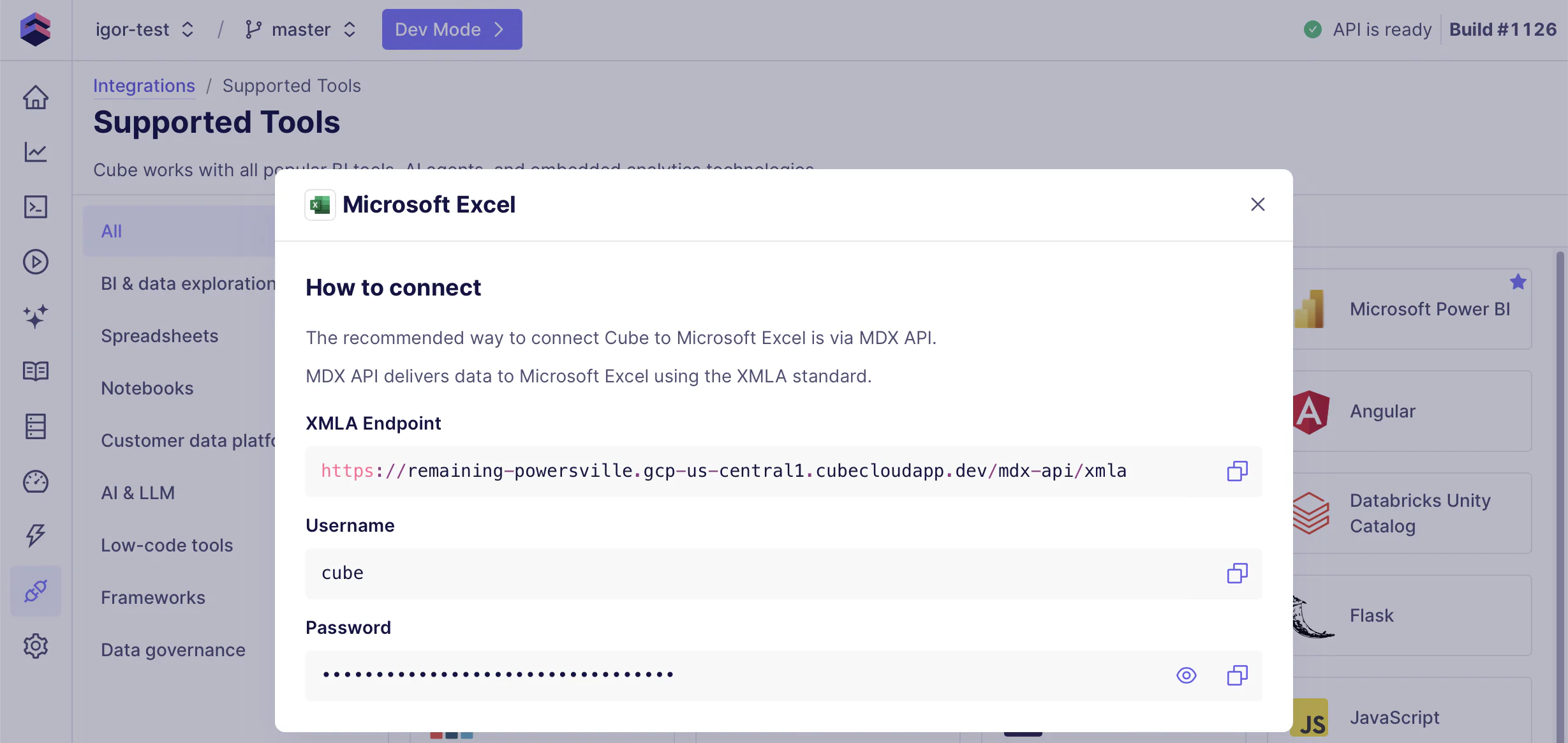
Task: Toggle the star on Microsoft Power BI
Action: pos(1518,281)
